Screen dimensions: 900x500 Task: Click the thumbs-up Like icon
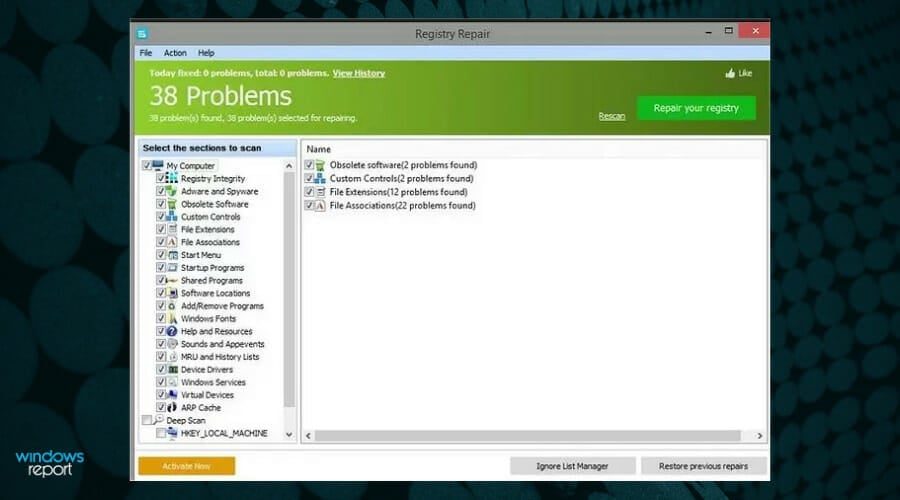coord(730,73)
